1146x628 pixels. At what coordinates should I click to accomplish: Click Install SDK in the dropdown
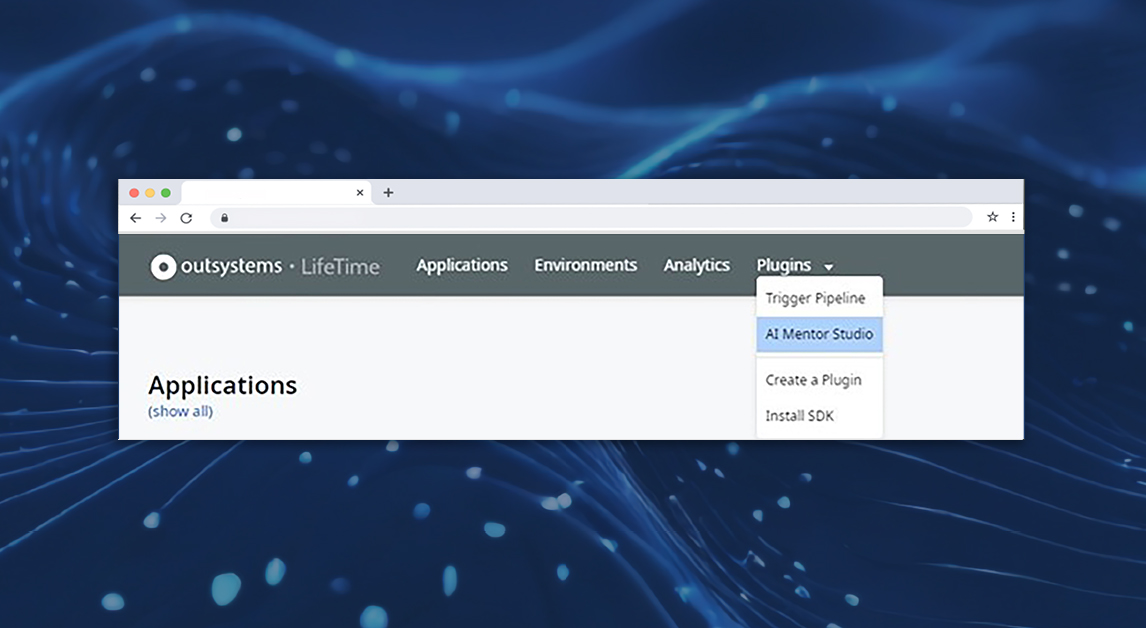pyautogui.click(x=801, y=415)
